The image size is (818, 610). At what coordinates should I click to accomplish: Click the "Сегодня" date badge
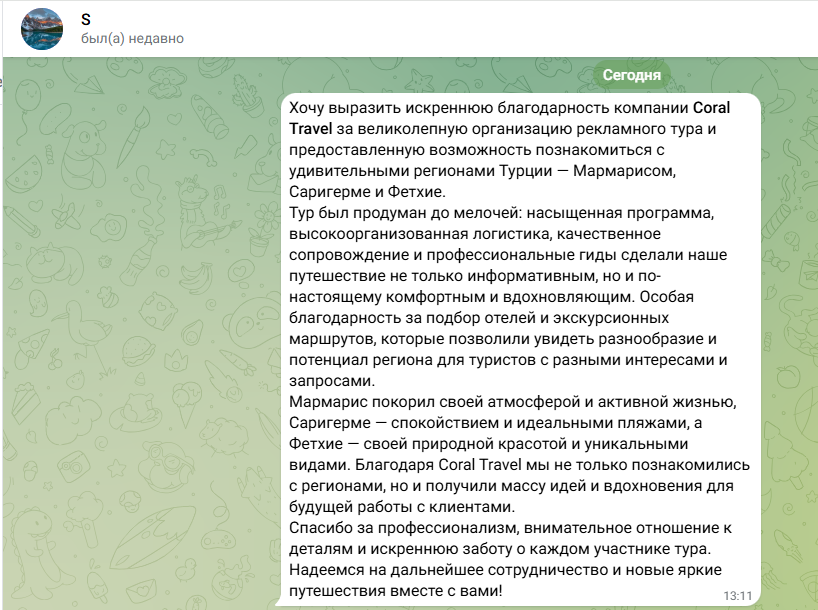coord(631,75)
